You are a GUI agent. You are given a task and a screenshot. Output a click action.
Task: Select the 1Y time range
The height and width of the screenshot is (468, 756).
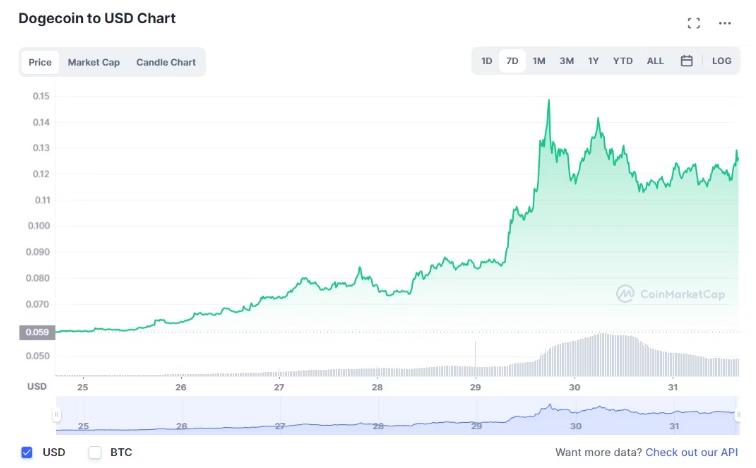593,61
